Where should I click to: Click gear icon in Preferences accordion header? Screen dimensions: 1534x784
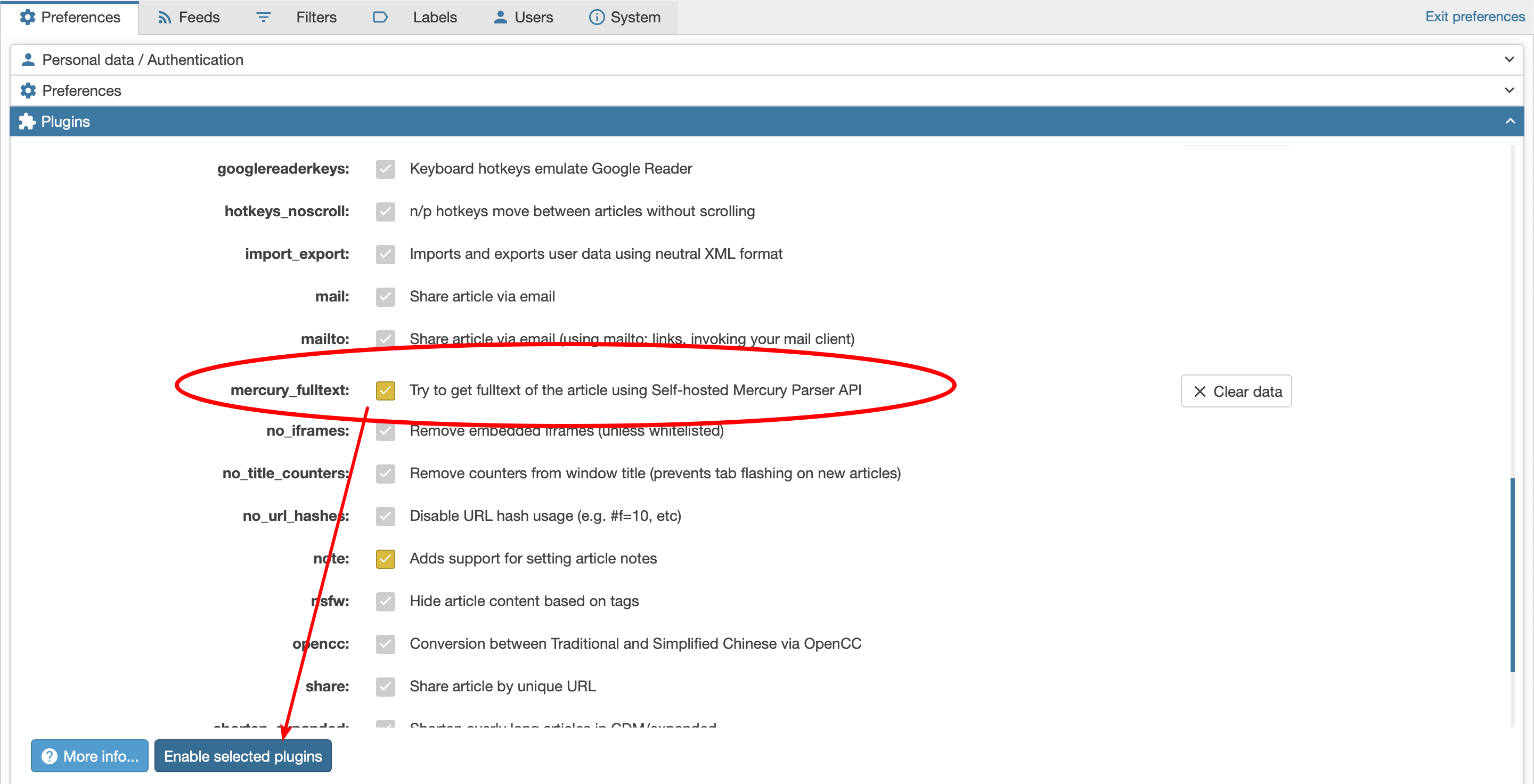coord(27,91)
